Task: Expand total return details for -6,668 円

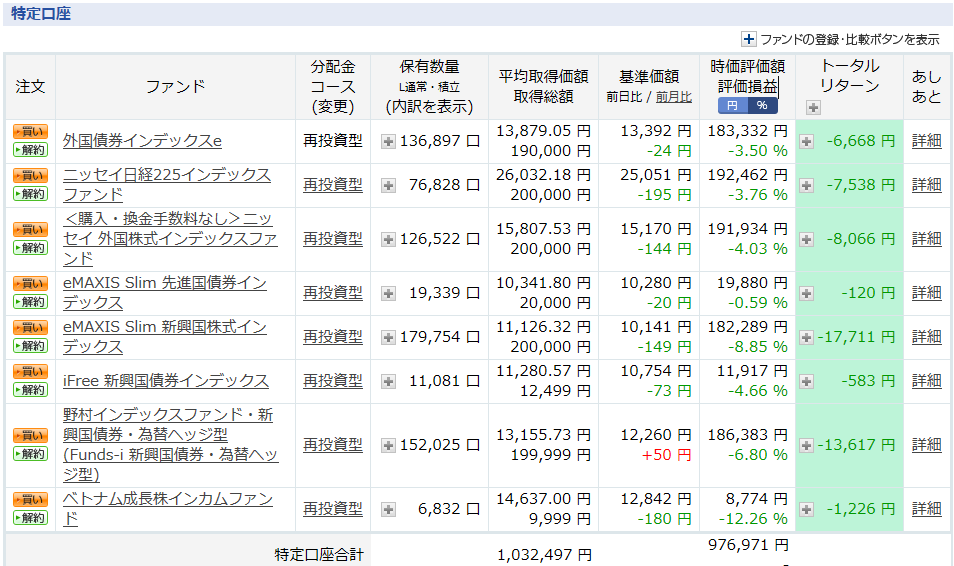Action: pyautogui.click(x=806, y=142)
